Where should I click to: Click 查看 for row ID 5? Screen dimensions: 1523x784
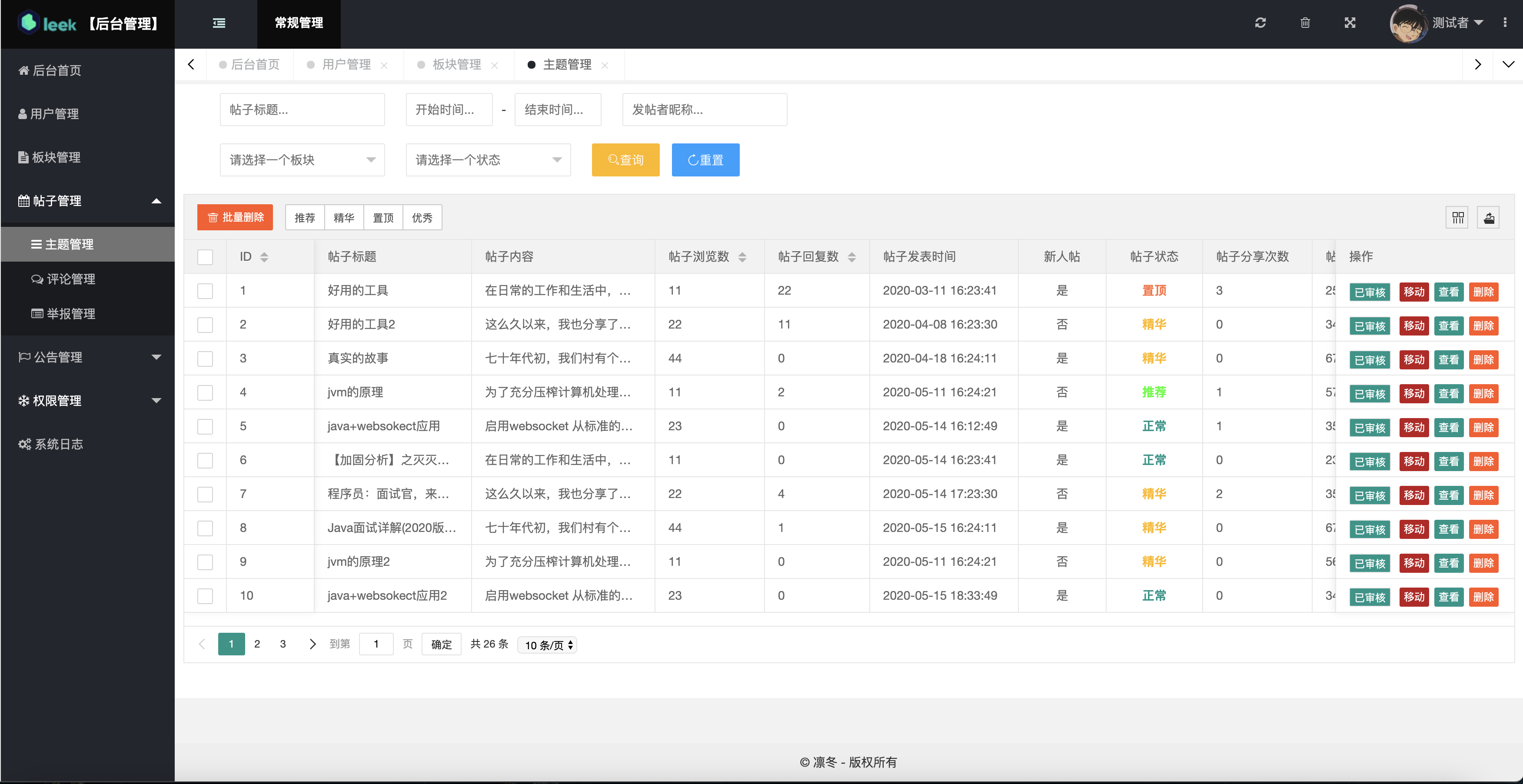click(x=1449, y=428)
